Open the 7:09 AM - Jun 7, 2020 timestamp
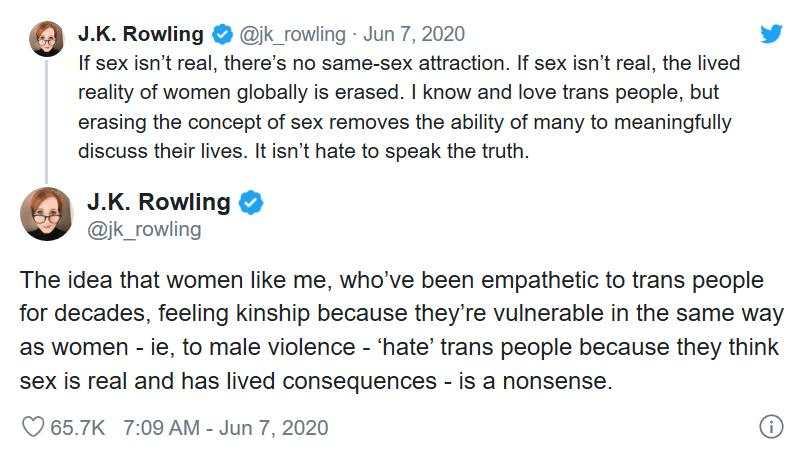 [x=225, y=428]
